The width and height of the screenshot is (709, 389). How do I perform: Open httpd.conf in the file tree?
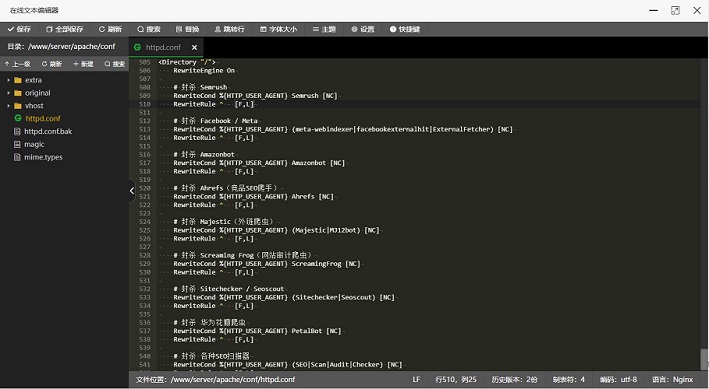pyautogui.click(x=43, y=119)
